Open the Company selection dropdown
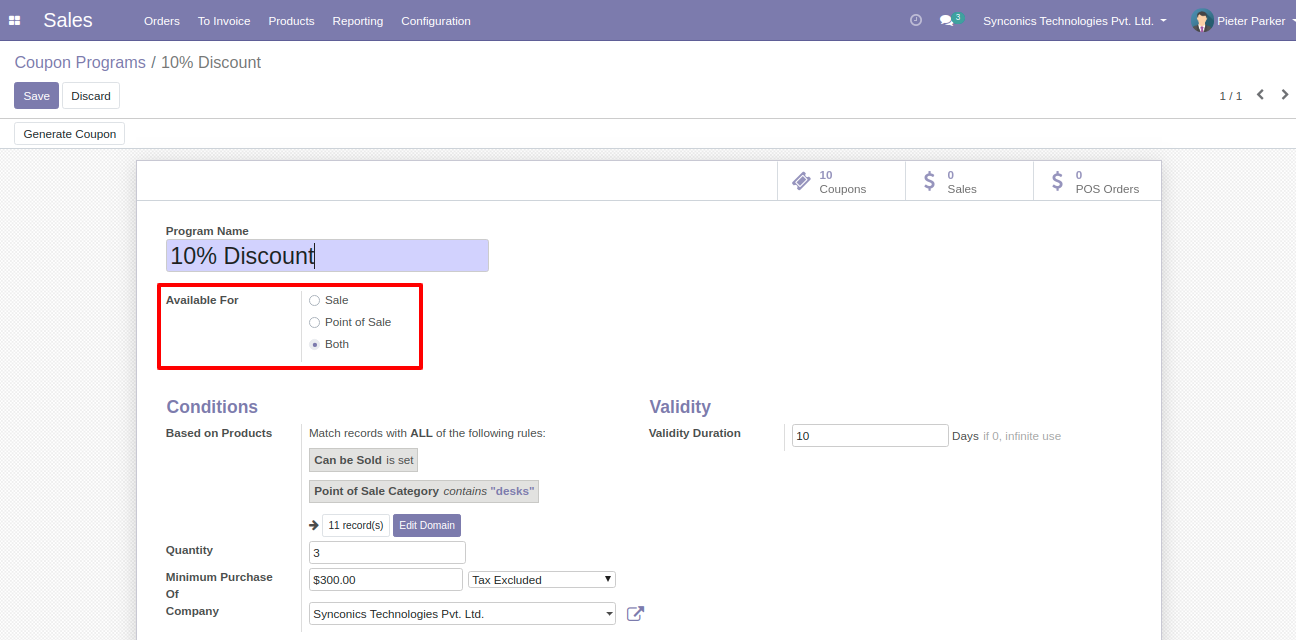 [462, 614]
